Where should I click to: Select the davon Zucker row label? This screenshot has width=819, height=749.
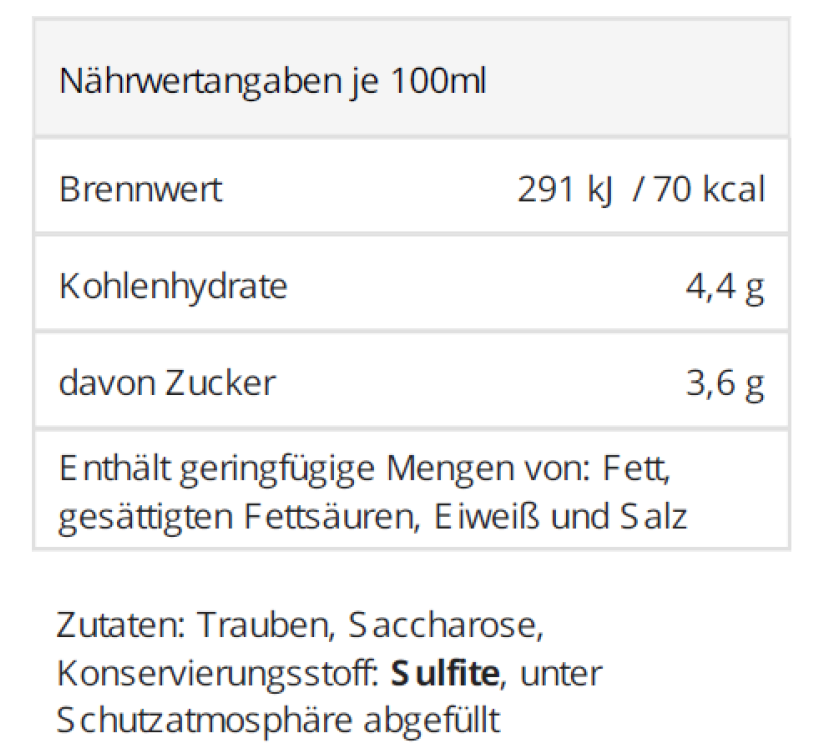coord(167,383)
